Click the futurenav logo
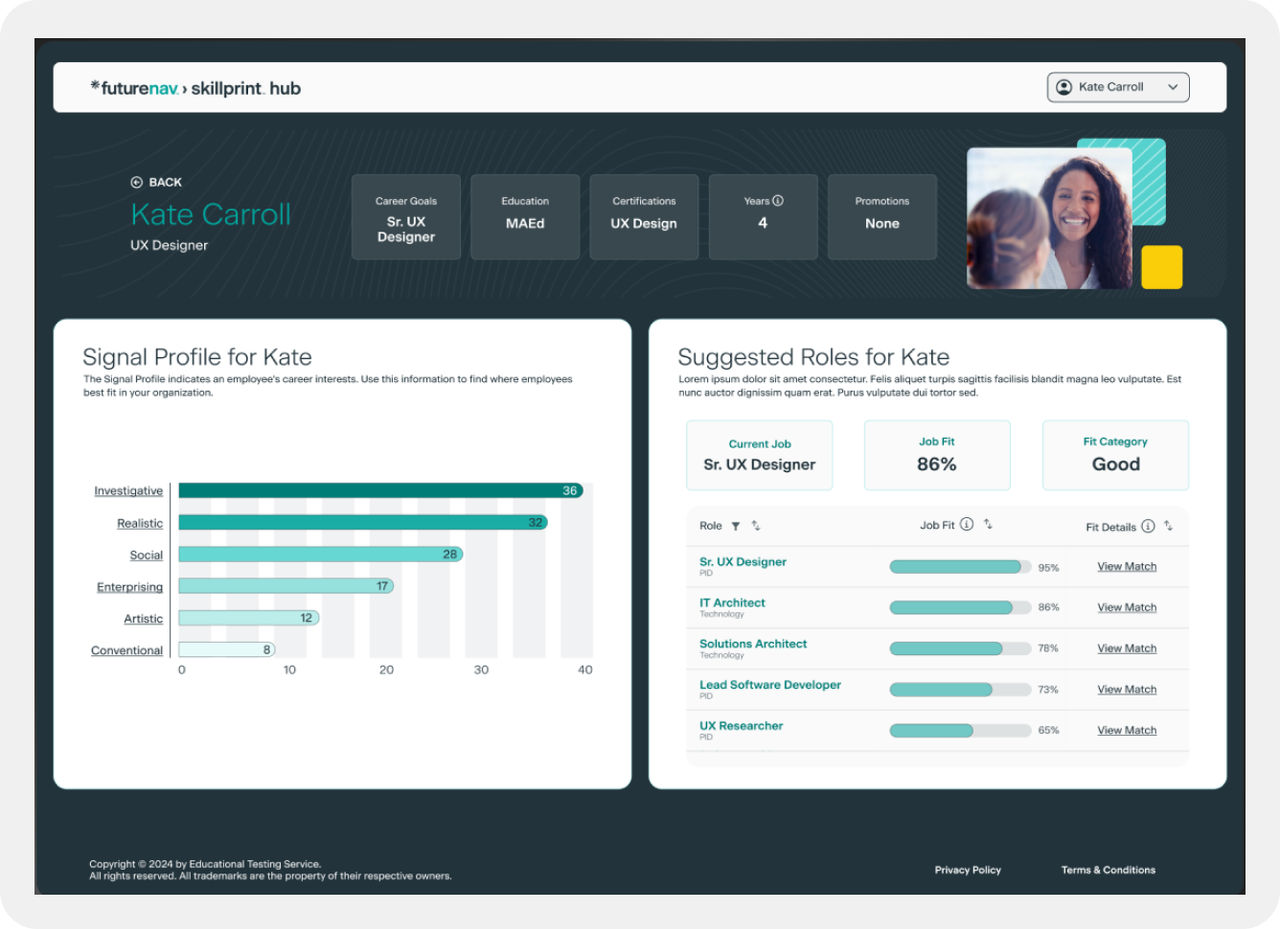1280x929 pixels. [x=135, y=88]
